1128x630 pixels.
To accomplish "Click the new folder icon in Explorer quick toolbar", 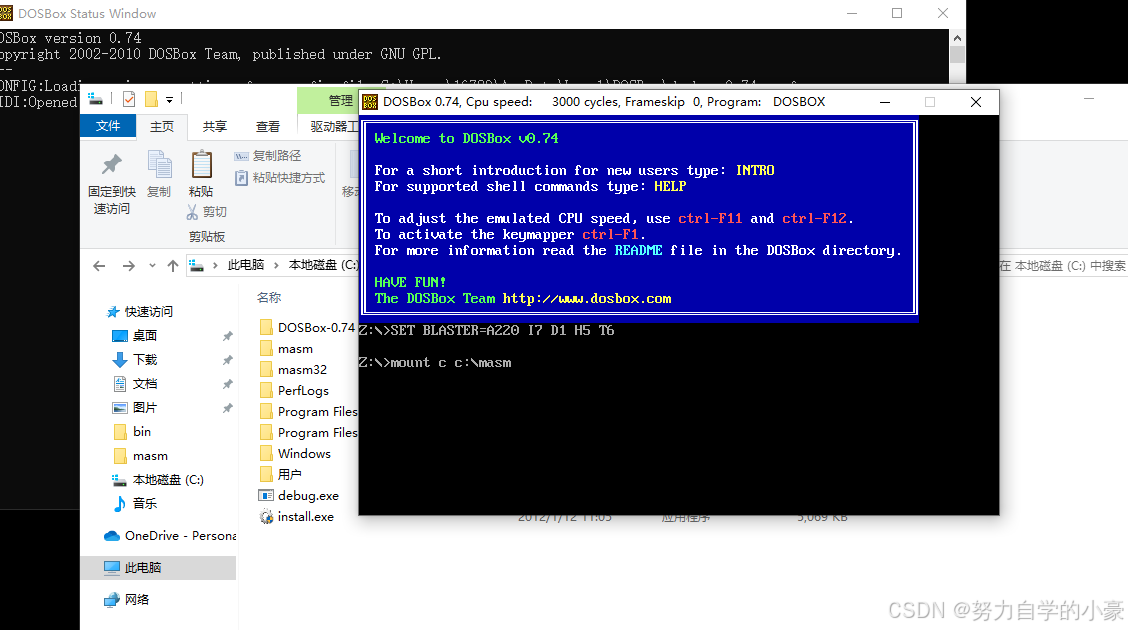I will coord(151,99).
